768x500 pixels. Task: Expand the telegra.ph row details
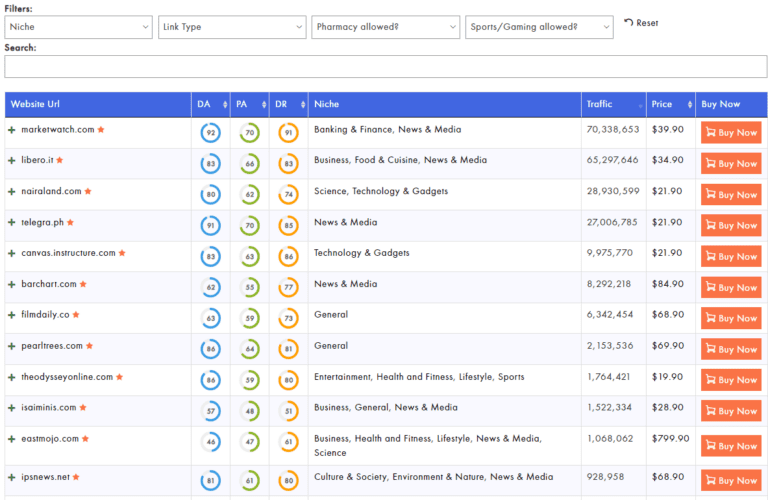(x=12, y=222)
